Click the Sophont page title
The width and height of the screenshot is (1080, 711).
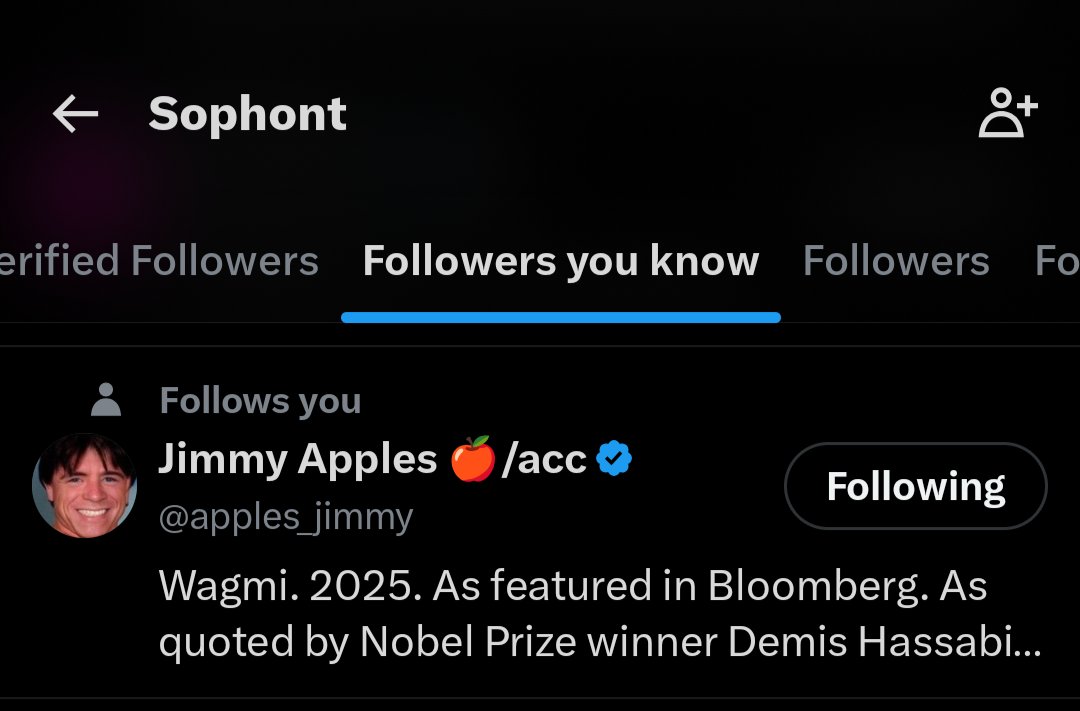(x=247, y=114)
